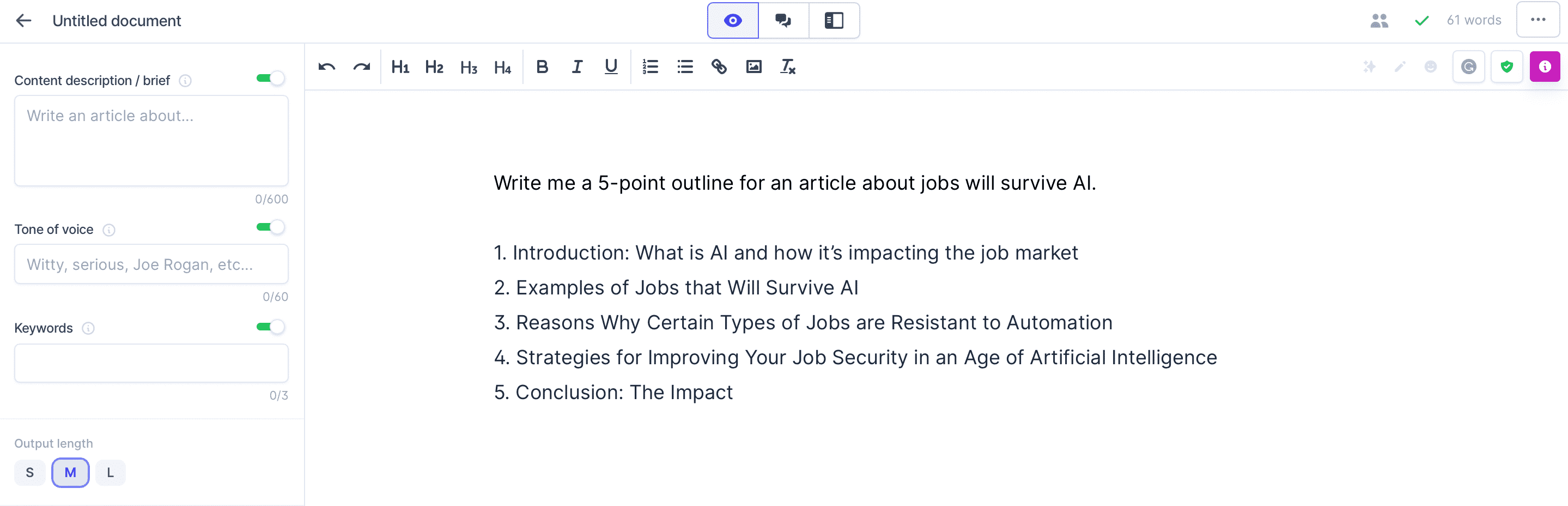Click the Tone of voice input field
This screenshot has width=1568, height=506.
[x=151, y=264]
